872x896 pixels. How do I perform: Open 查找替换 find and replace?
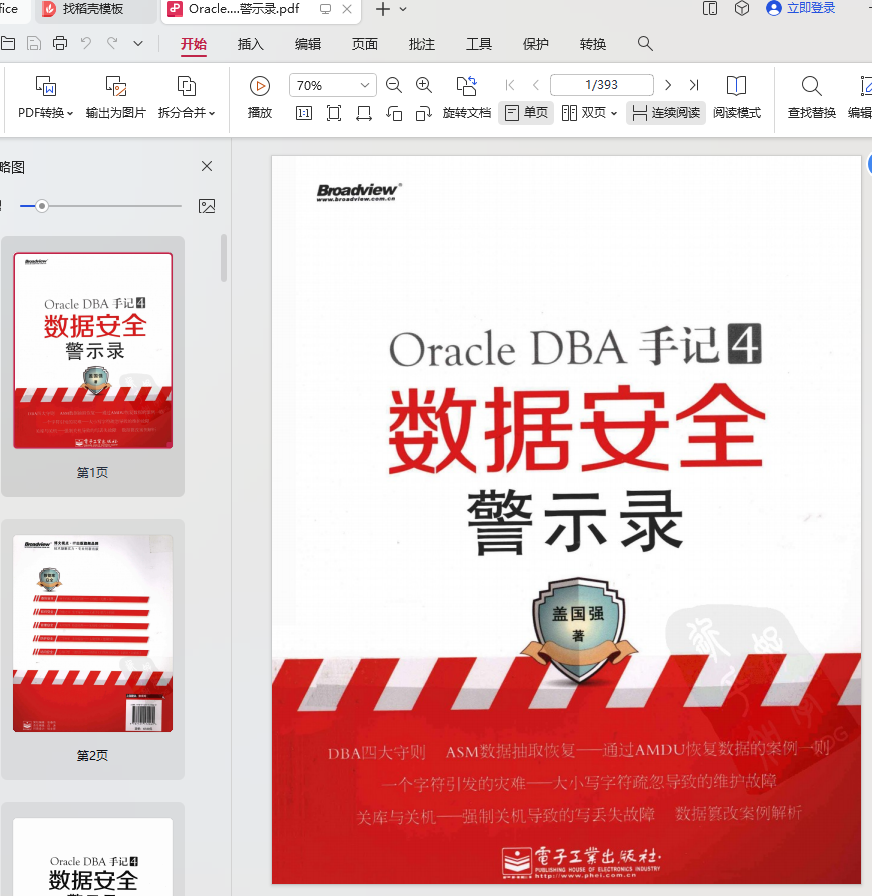click(x=811, y=97)
